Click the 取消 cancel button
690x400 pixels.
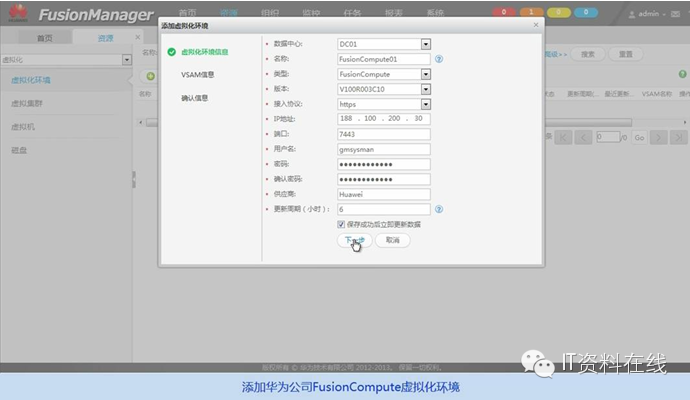pyautogui.click(x=393, y=240)
